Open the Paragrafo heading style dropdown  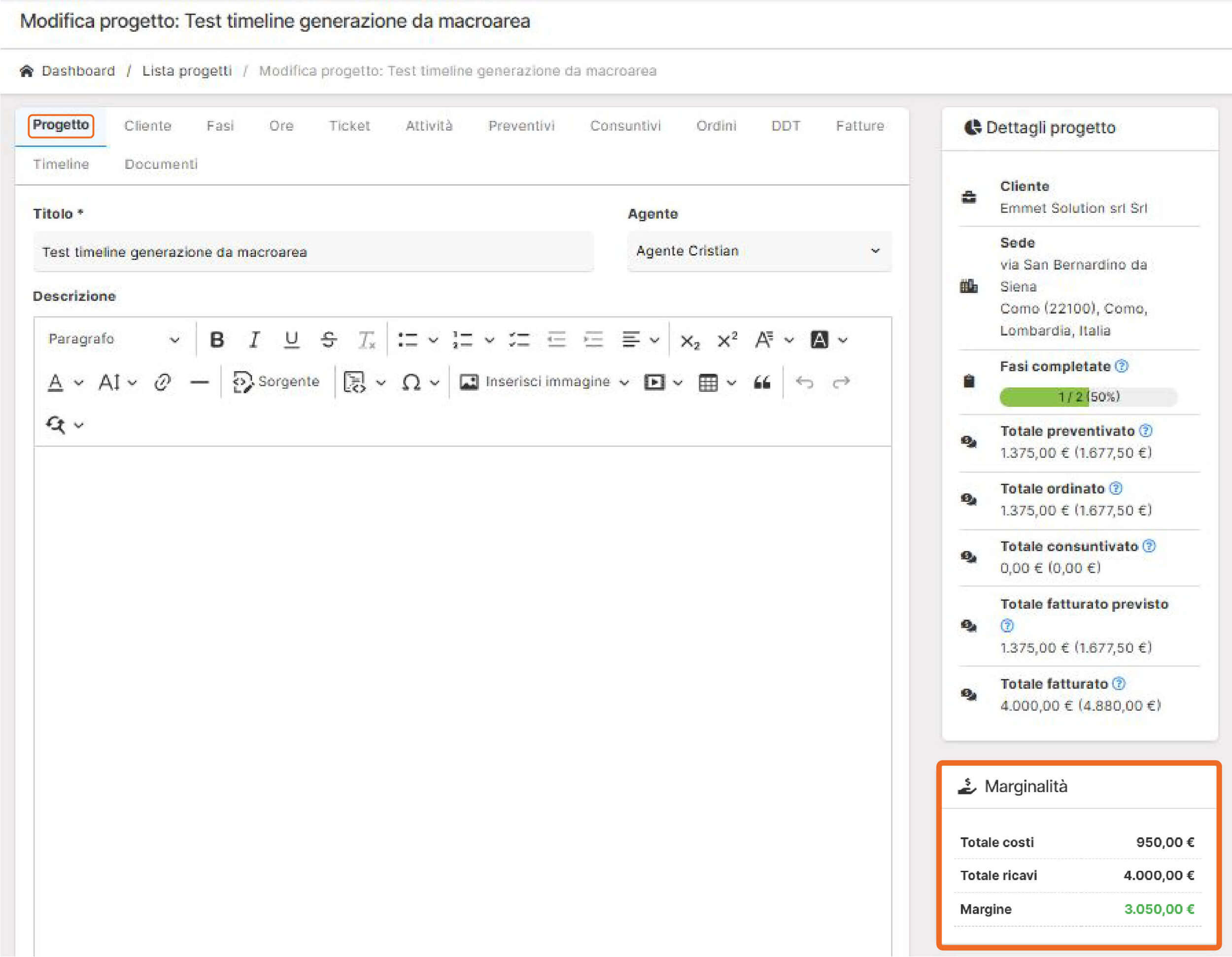pos(113,340)
